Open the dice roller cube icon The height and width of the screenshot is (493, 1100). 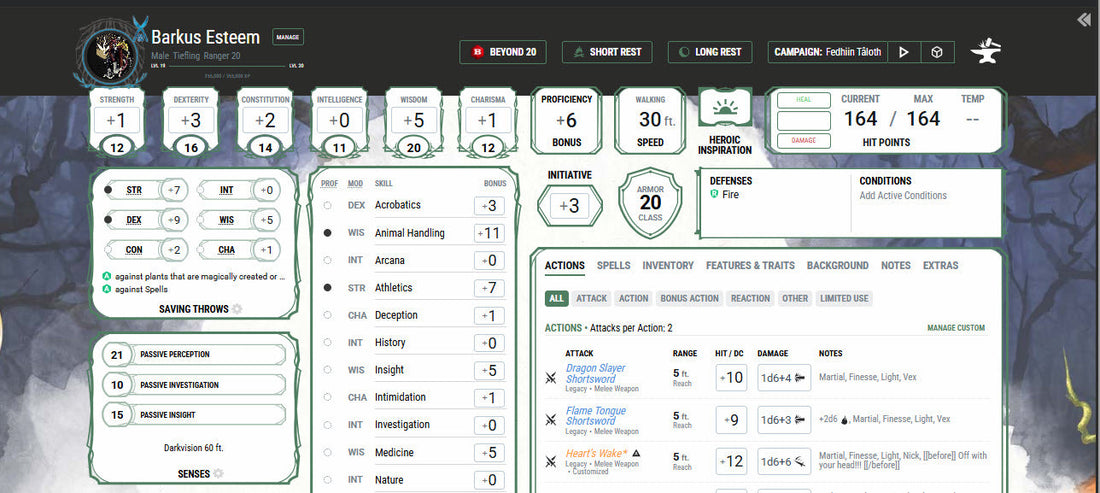[936, 52]
